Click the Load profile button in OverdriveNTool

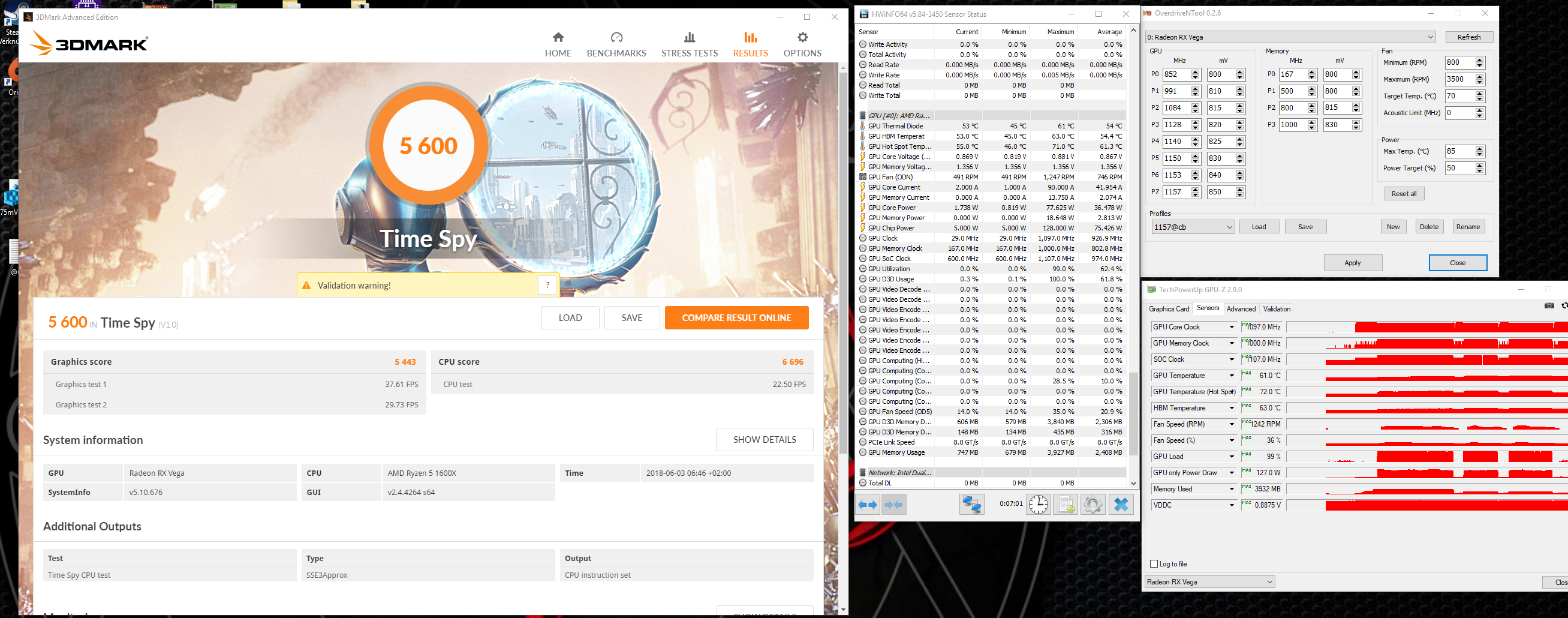[1259, 226]
